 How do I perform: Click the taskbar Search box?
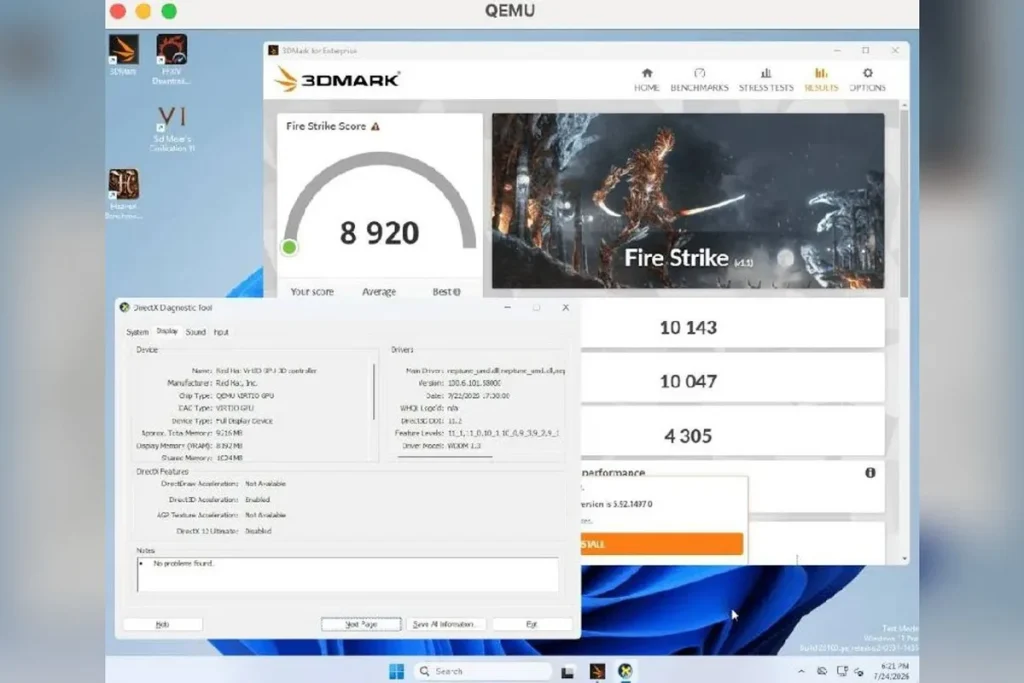coord(483,671)
